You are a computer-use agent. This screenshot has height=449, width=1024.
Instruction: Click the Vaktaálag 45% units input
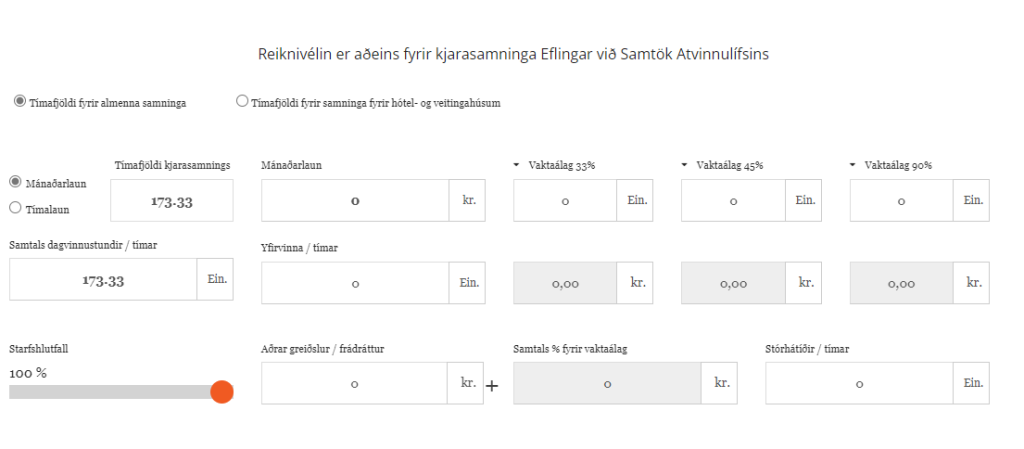[733, 201]
